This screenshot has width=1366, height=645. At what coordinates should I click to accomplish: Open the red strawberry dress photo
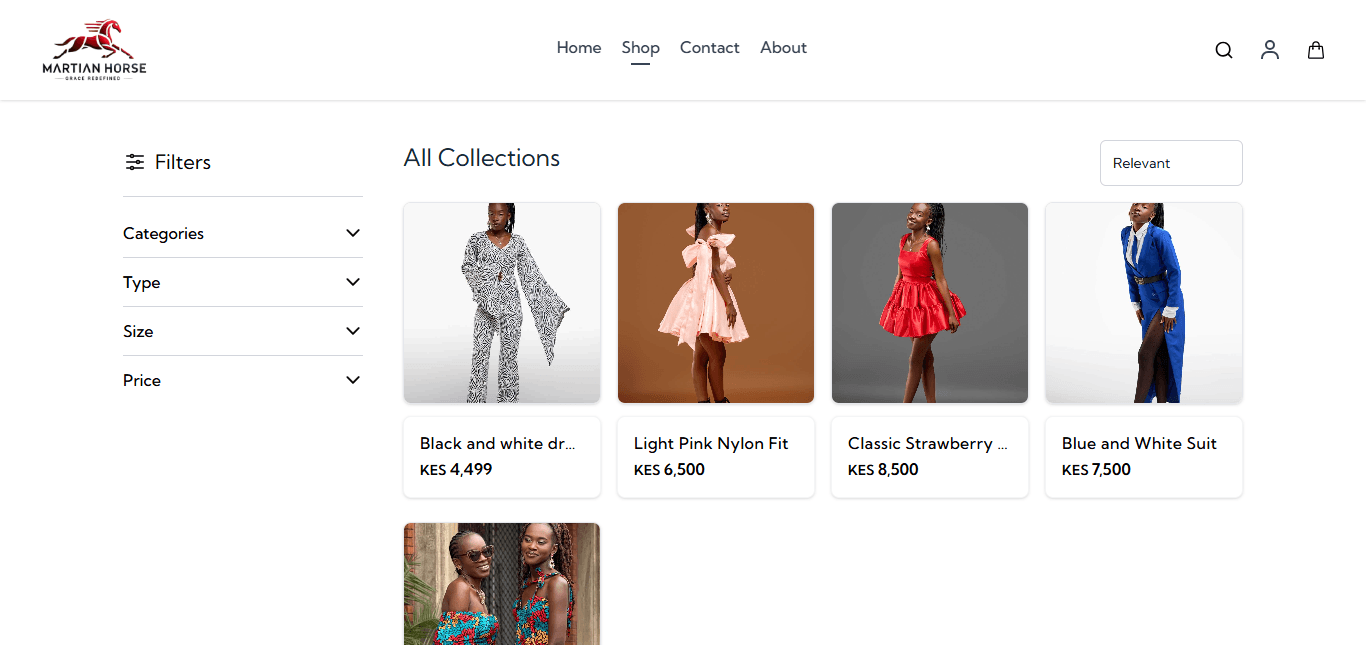coord(930,302)
